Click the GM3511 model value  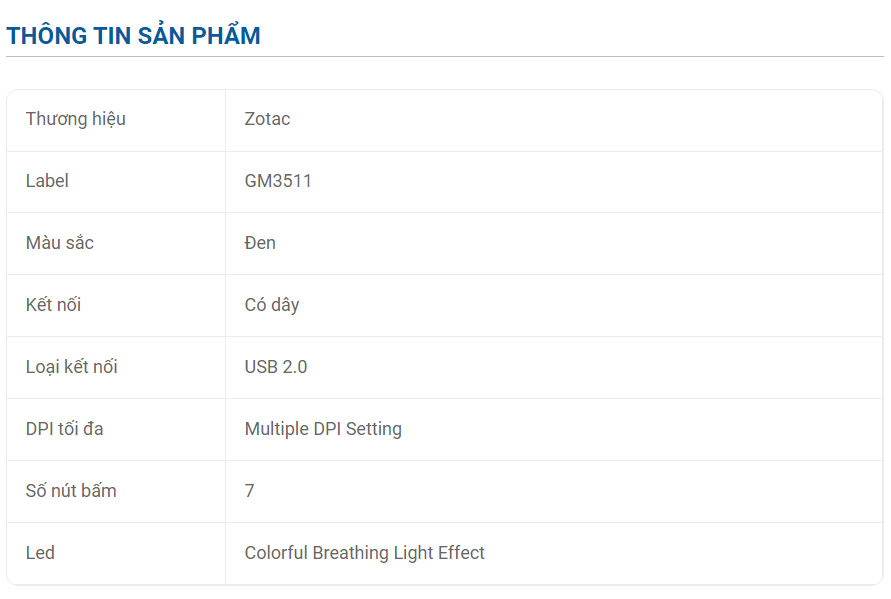(278, 181)
